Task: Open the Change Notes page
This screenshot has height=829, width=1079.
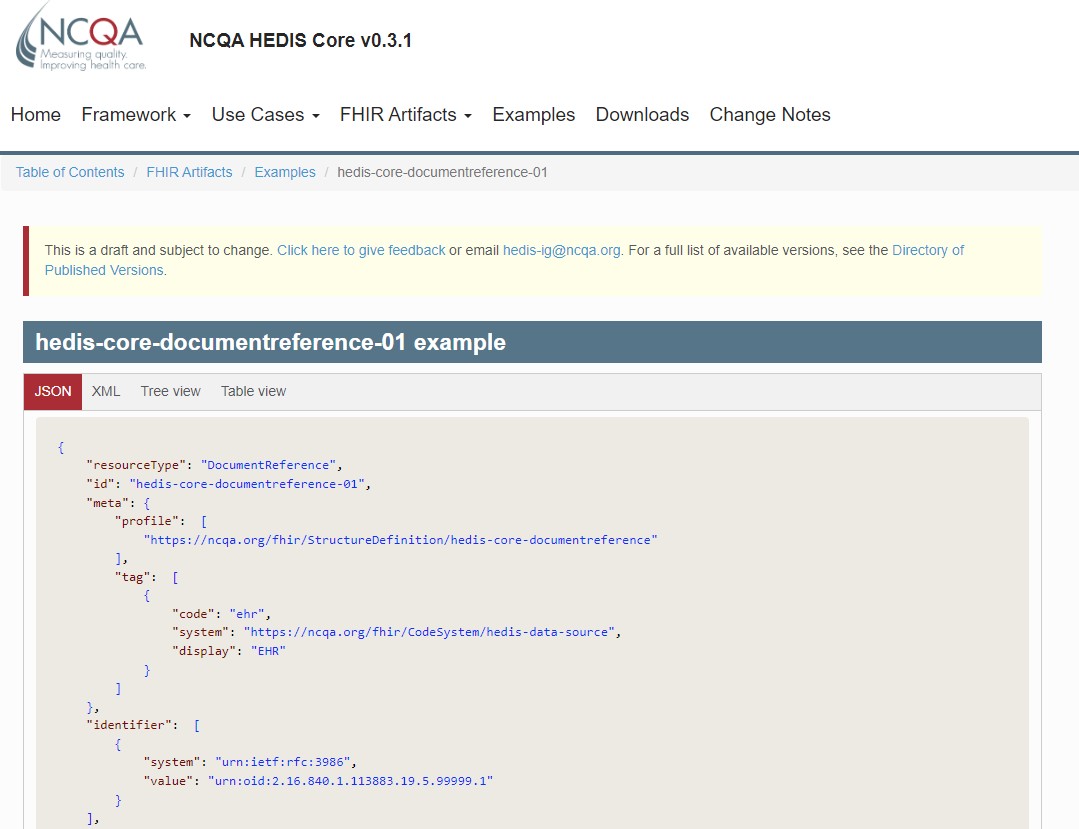Action: click(x=770, y=115)
